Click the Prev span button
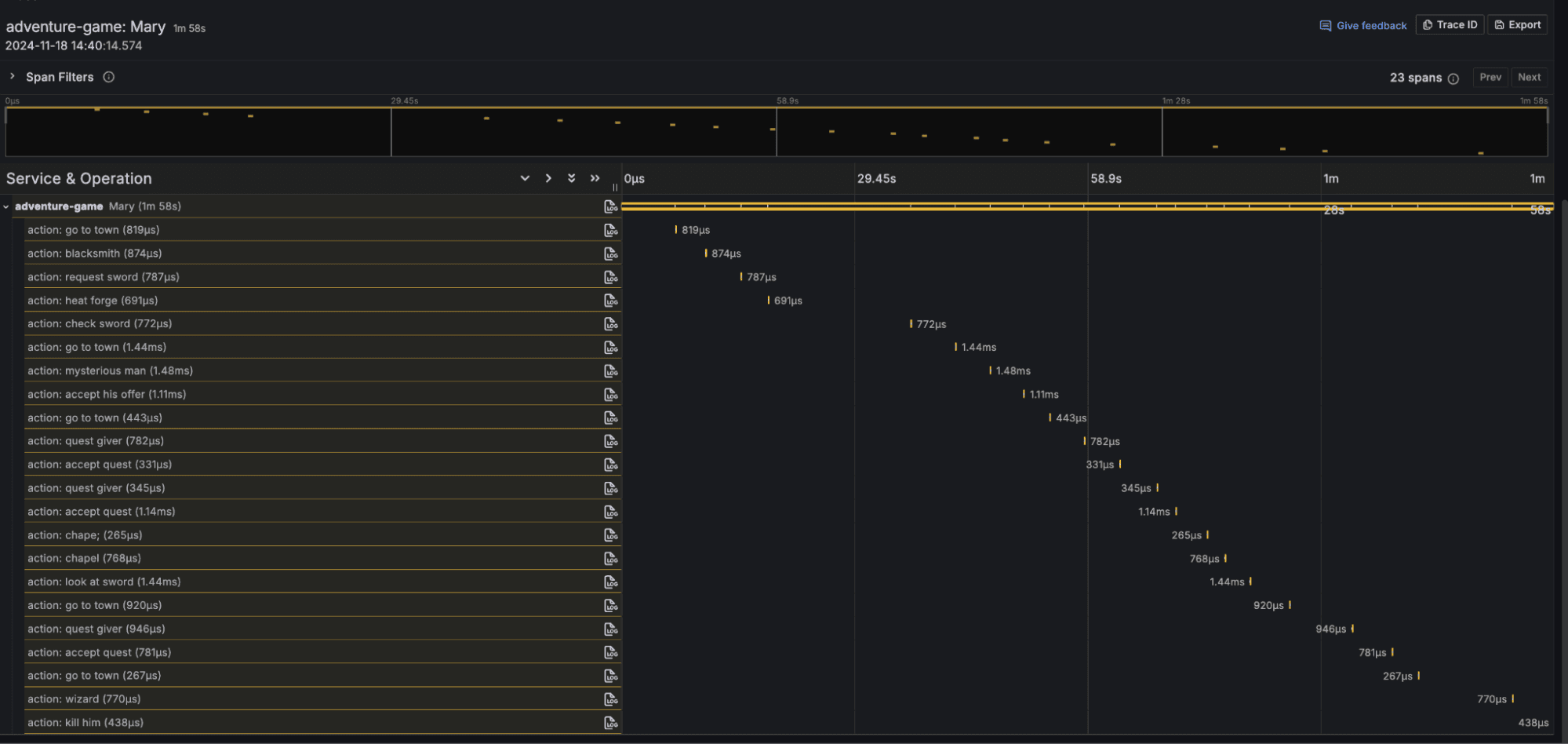1568x744 pixels. [1490, 77]
